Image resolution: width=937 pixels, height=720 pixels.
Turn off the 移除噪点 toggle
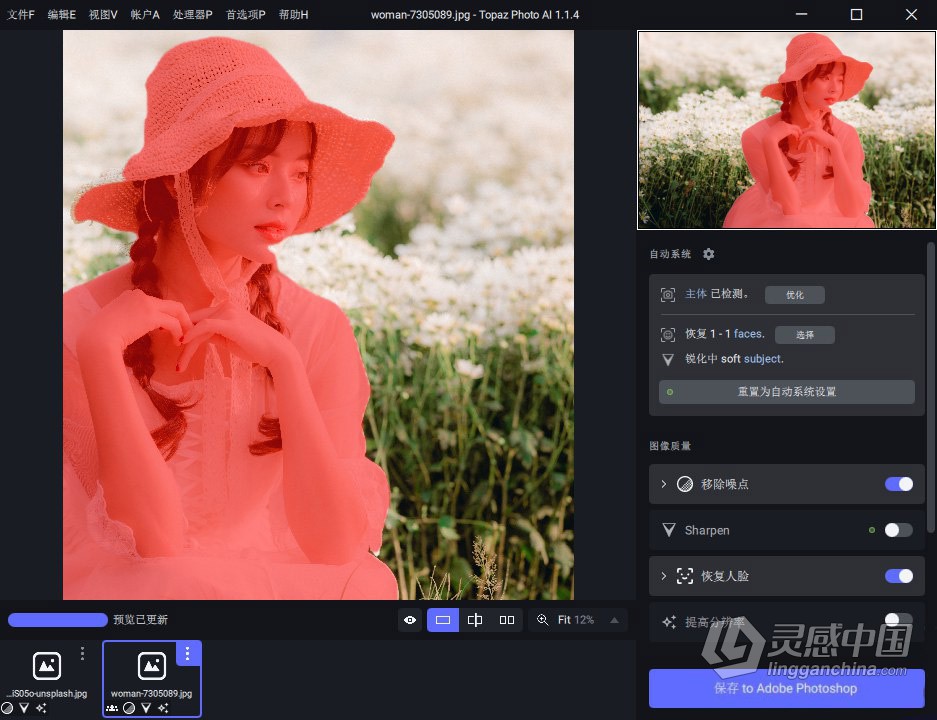click(899, 484)
